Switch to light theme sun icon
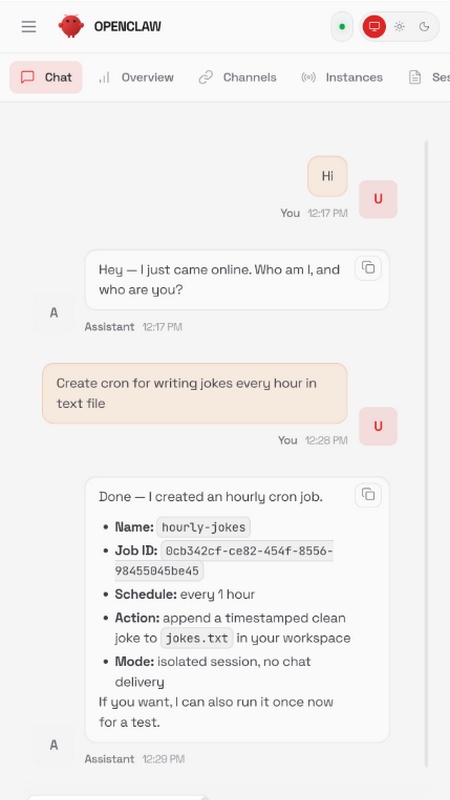Screen dimensions: 450x800 399,27
